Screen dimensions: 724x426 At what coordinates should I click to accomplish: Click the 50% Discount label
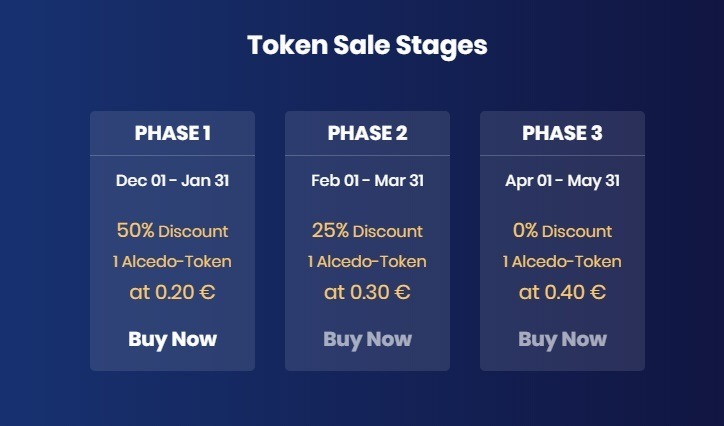coord(172,231)
